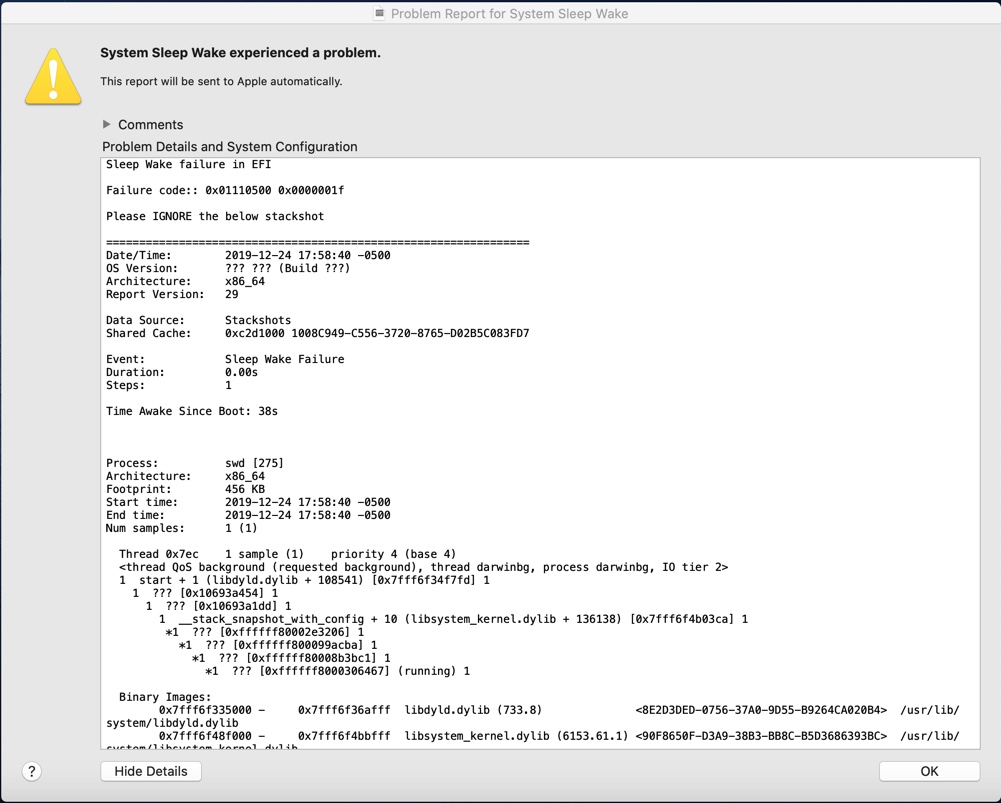Viewport: 1001px width, 803px height.
Task: Open help with the question mark button
Action: (x=32, y=771)
